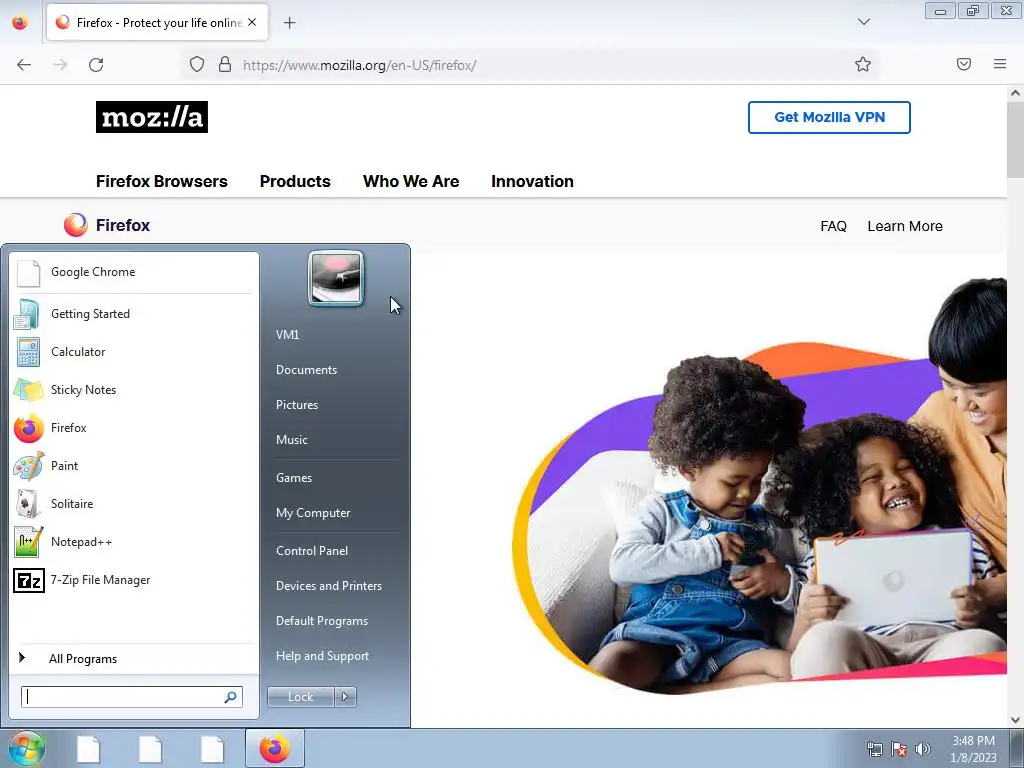This screenshot has height=768, width=1024.
Task: Click search magnifier in Start menu
Action: tap(231, 697)
